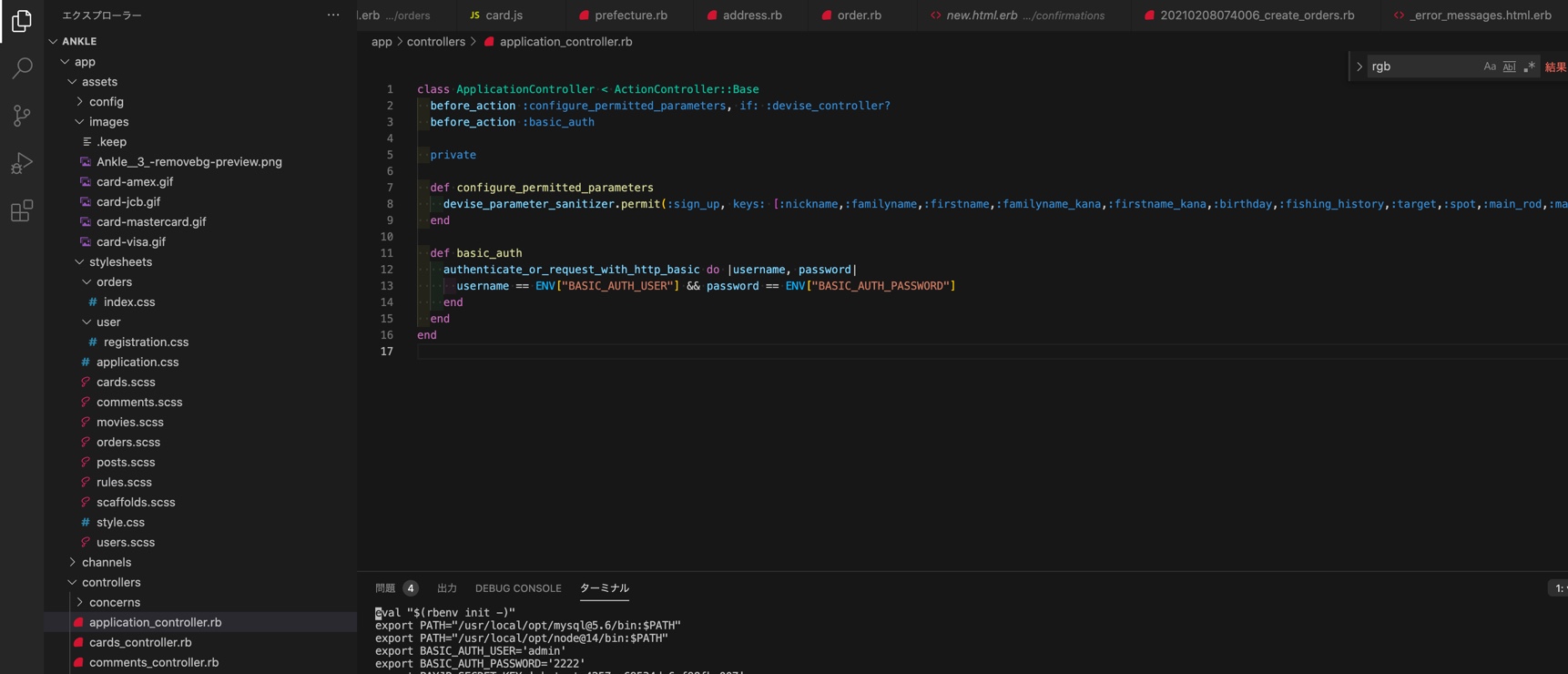Open the Source Control view
This screenshot has height=674, width=1568.
(x=22, y=116)
